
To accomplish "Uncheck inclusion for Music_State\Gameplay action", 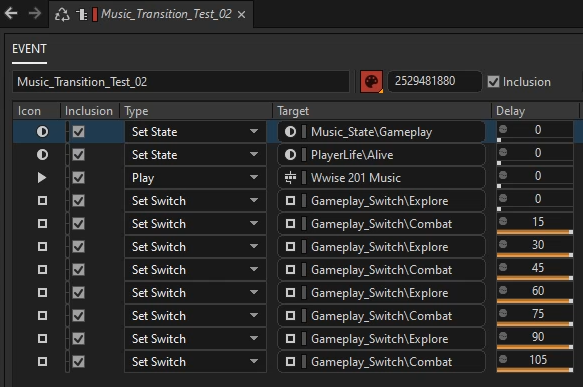I will (x=78, y=132).
